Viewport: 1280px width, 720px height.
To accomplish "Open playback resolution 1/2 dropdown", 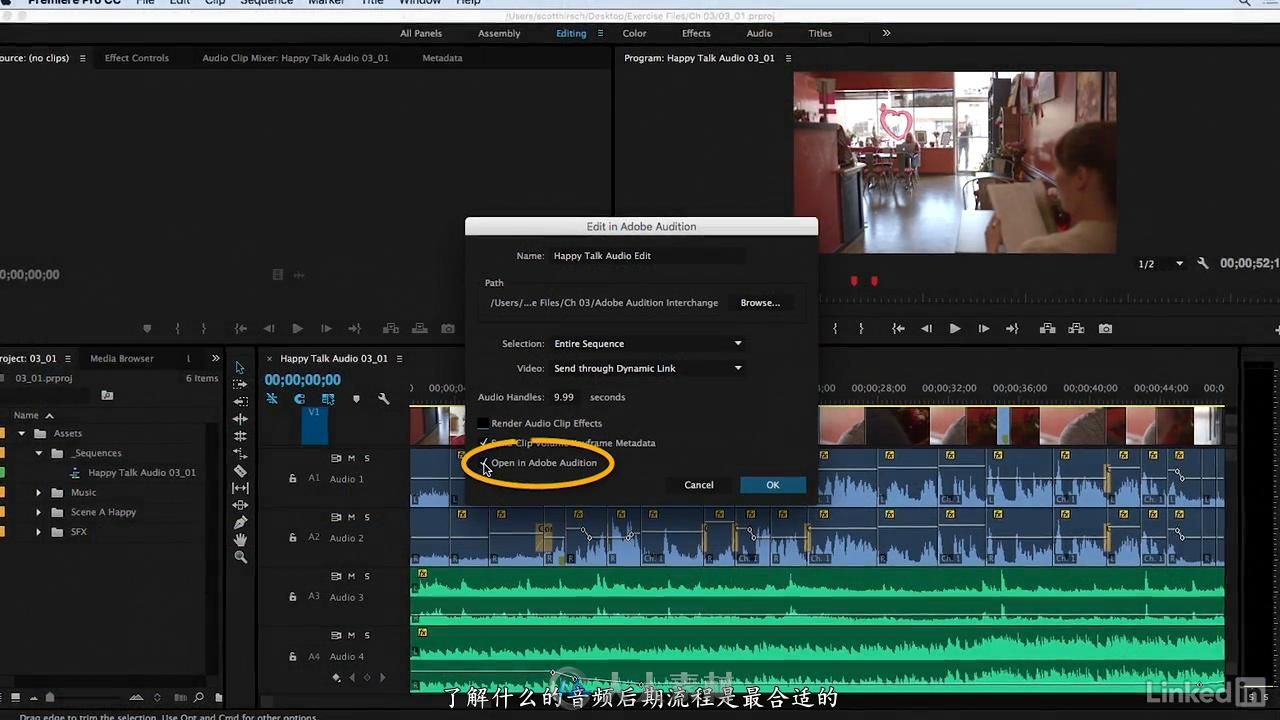I will 1161,264.
